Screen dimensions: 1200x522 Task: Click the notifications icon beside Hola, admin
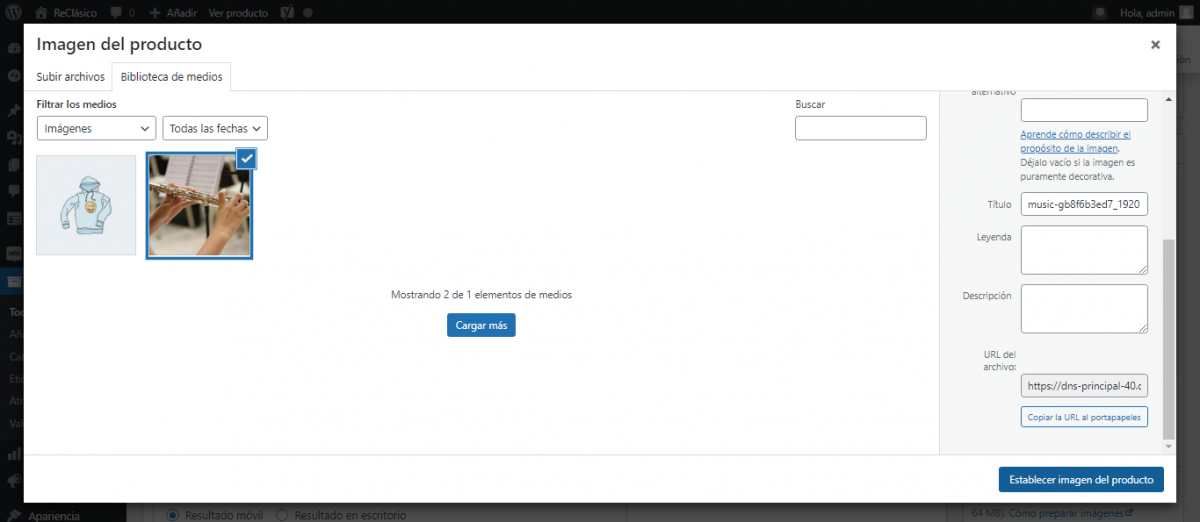[1100, 13]
